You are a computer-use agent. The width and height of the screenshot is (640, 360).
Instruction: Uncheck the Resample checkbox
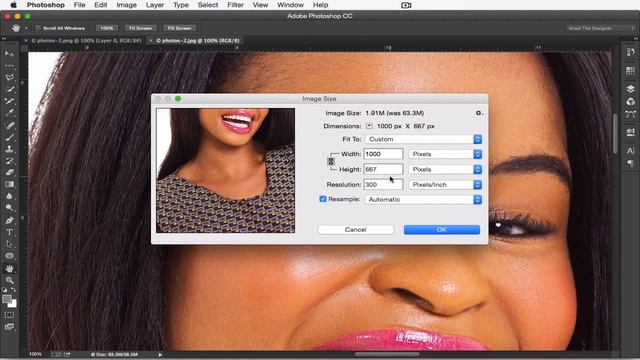click(323, 199)
